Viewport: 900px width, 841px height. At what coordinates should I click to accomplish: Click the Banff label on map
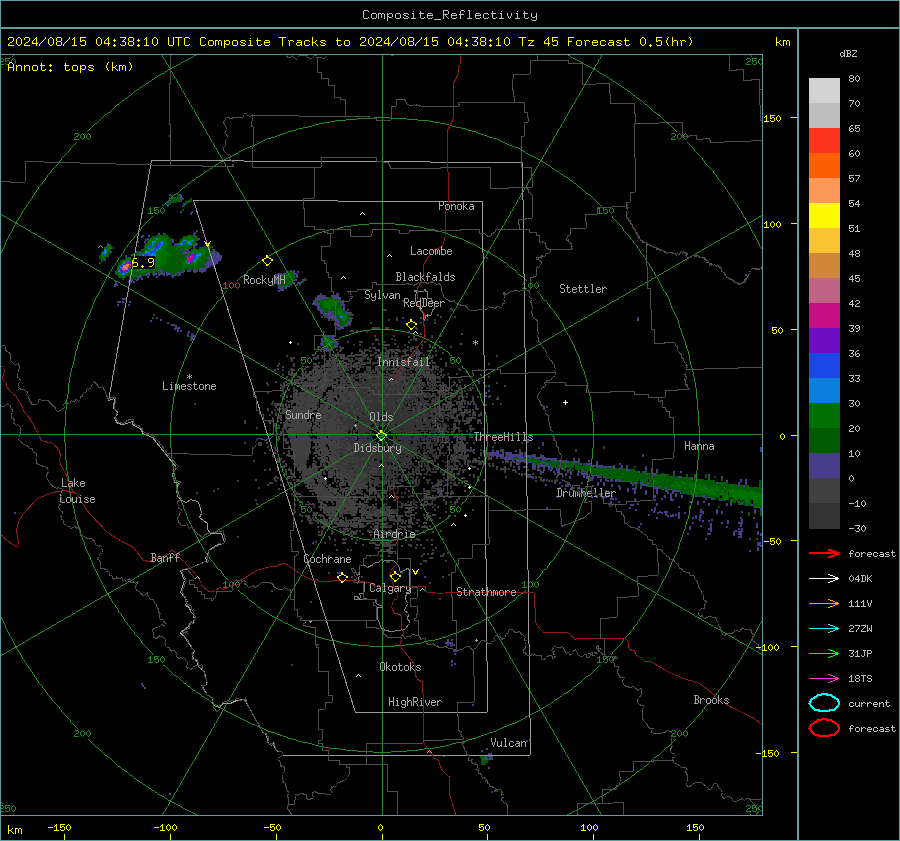pyautogui.click(x=165, y=558)
